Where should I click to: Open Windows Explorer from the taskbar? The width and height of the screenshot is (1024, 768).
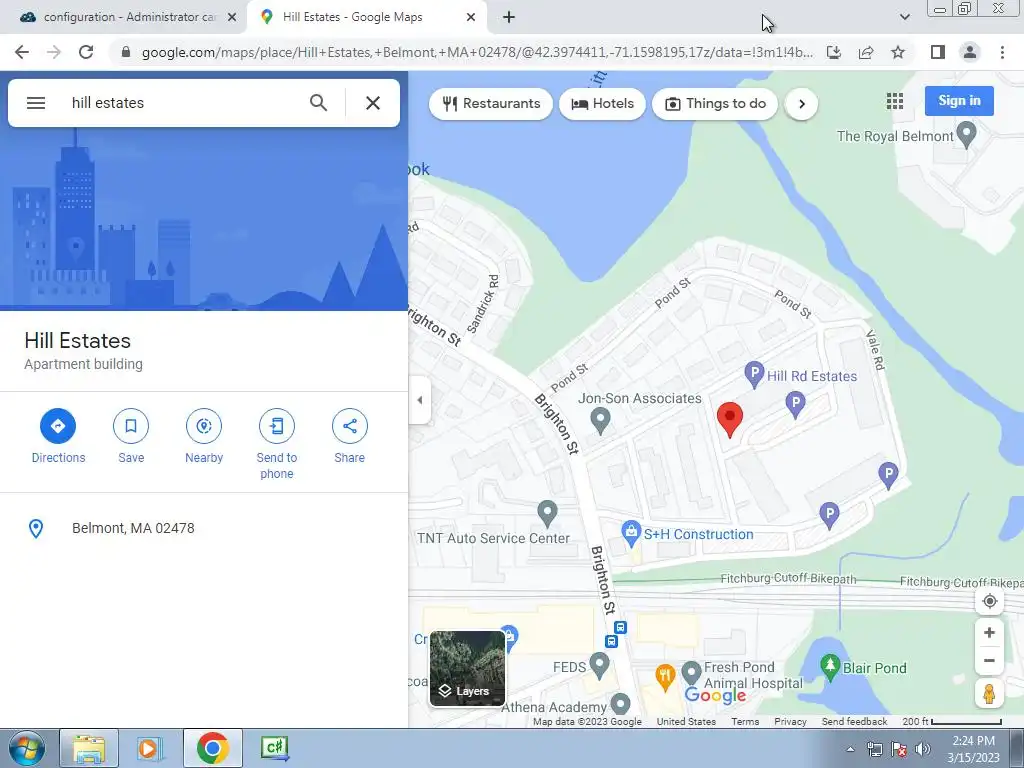click(89, 748)
